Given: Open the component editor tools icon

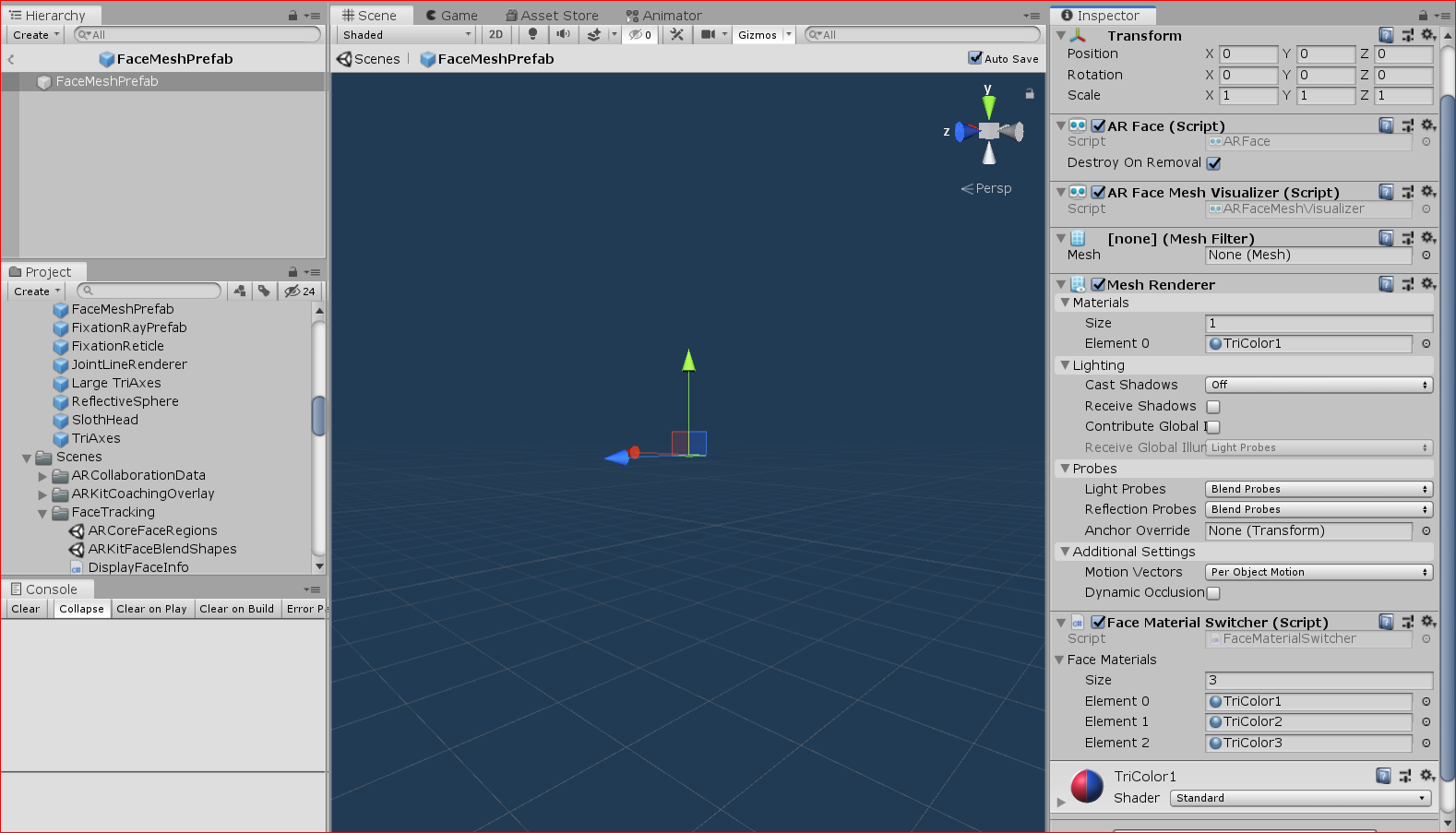Looking at the screenshot, I should tap(676, 34).
